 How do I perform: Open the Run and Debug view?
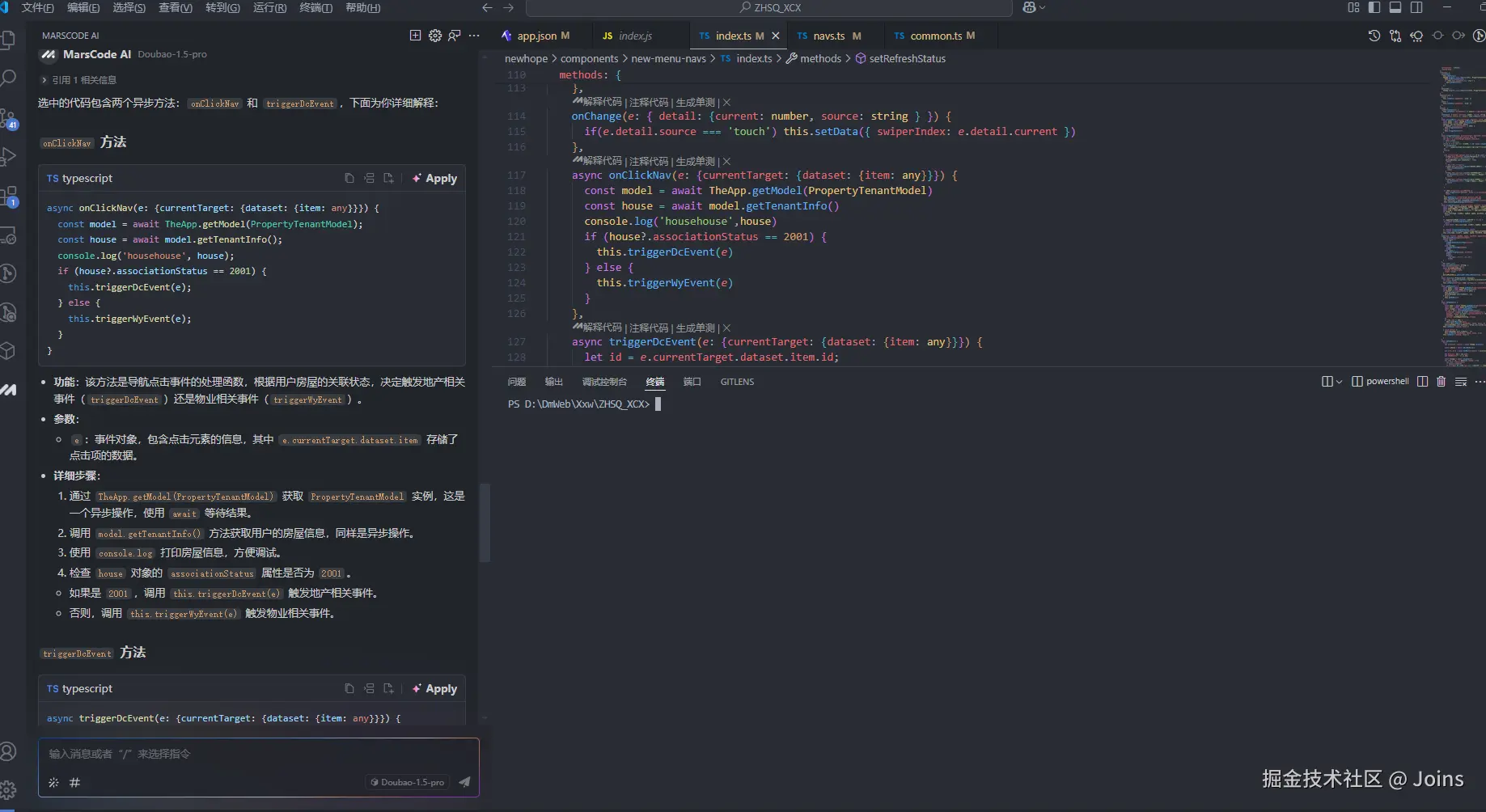point(8,157)
